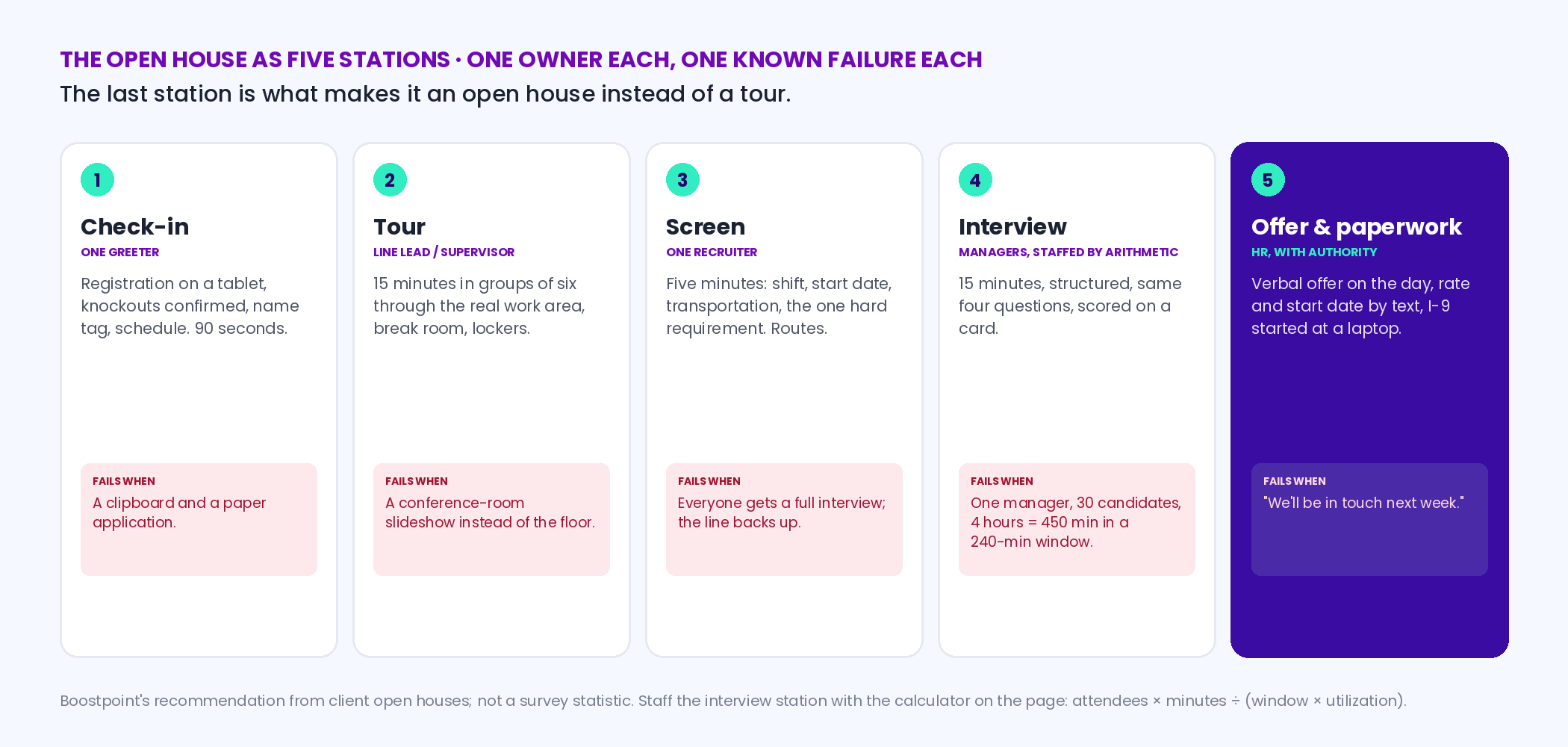
Task: Click the station 2 number badge
Action: (x=390, y=180)
